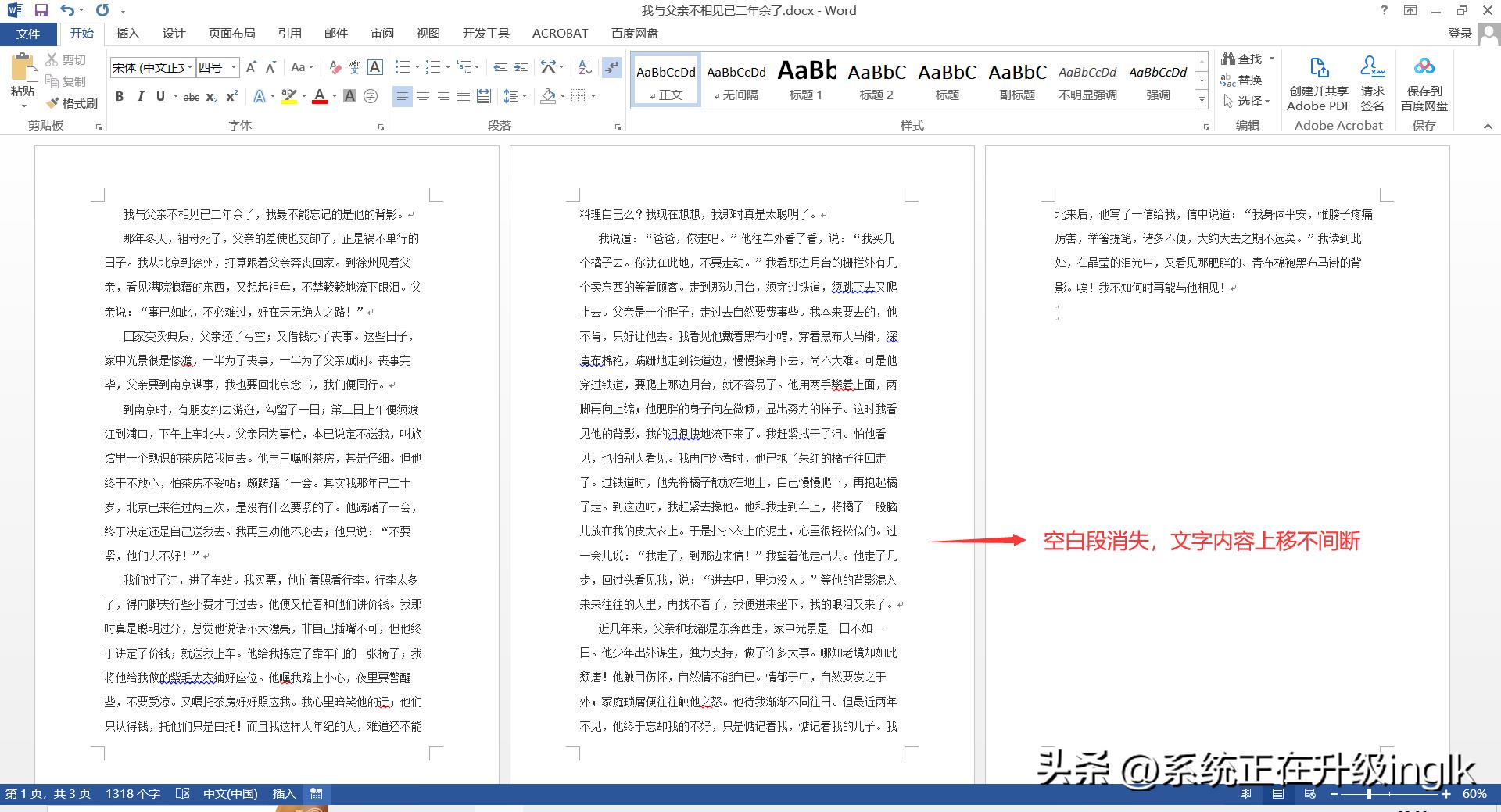1501x812 pixels.
Task: Apply character border icon
Action: 375,67
